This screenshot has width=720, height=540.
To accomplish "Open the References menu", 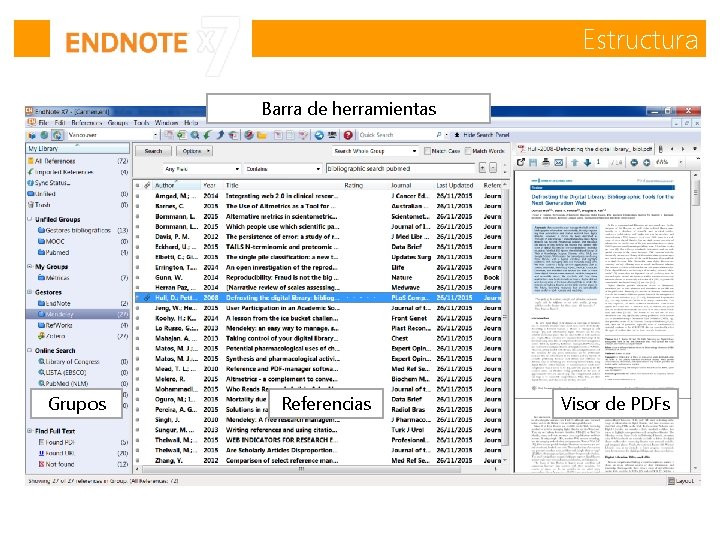I will coord(86,123).
